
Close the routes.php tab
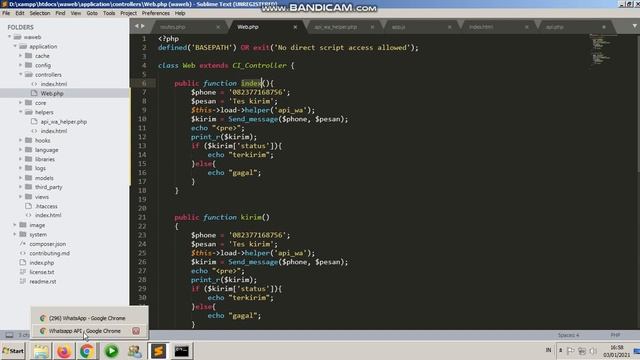pos(218,27)
